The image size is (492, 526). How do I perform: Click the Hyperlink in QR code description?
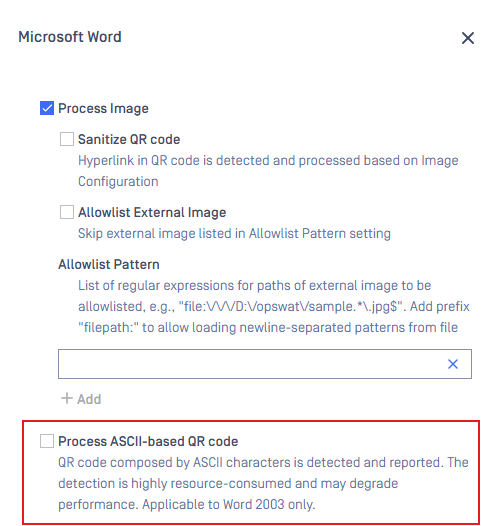tap(268, 171)
